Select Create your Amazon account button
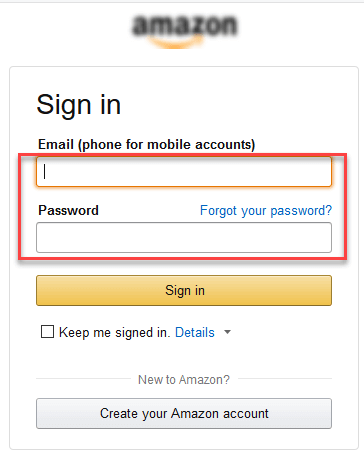This screenshot has width=364, height=452. point(184,413)
